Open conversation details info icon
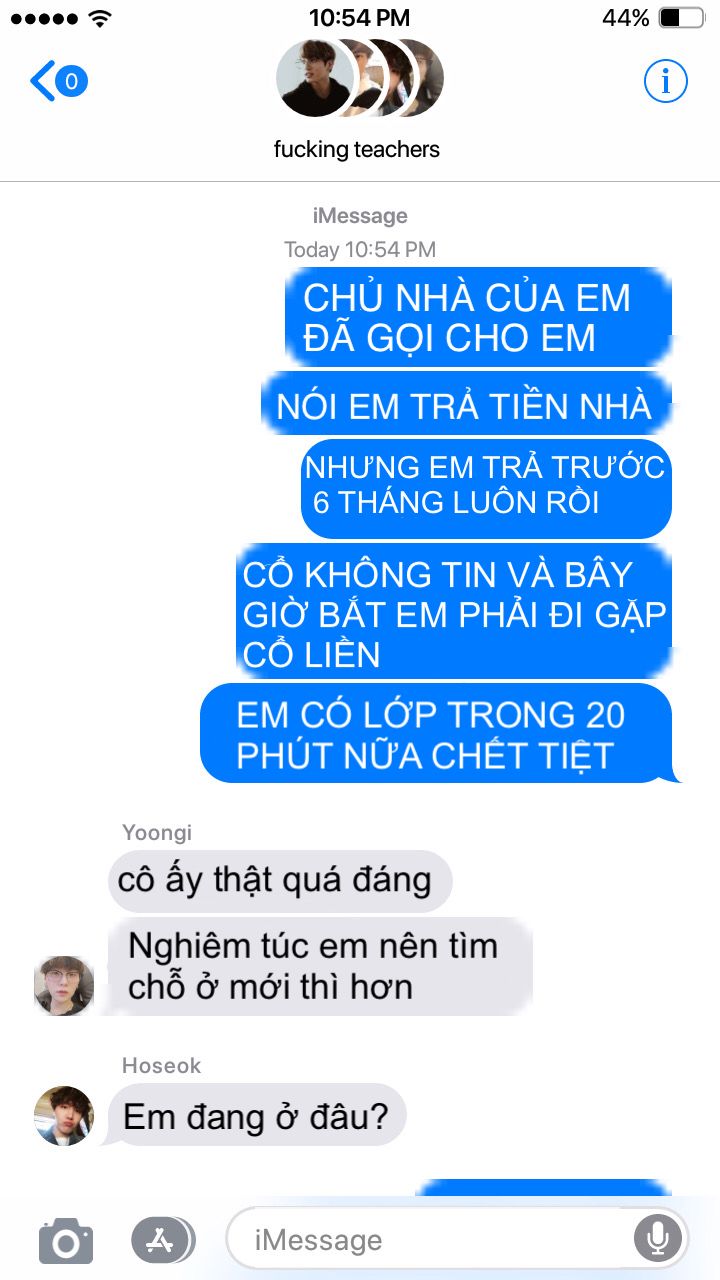720x1280 pixels. [x=665, y=81]
